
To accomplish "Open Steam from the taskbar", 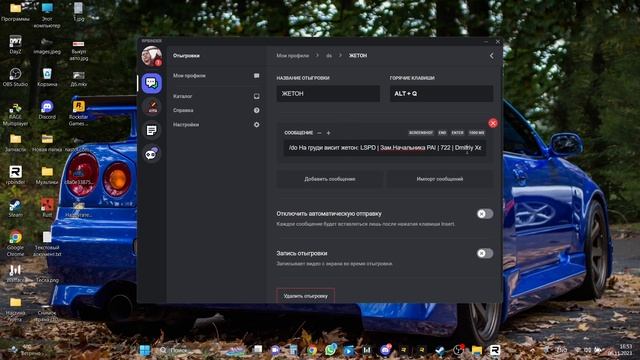I will 440,350.
